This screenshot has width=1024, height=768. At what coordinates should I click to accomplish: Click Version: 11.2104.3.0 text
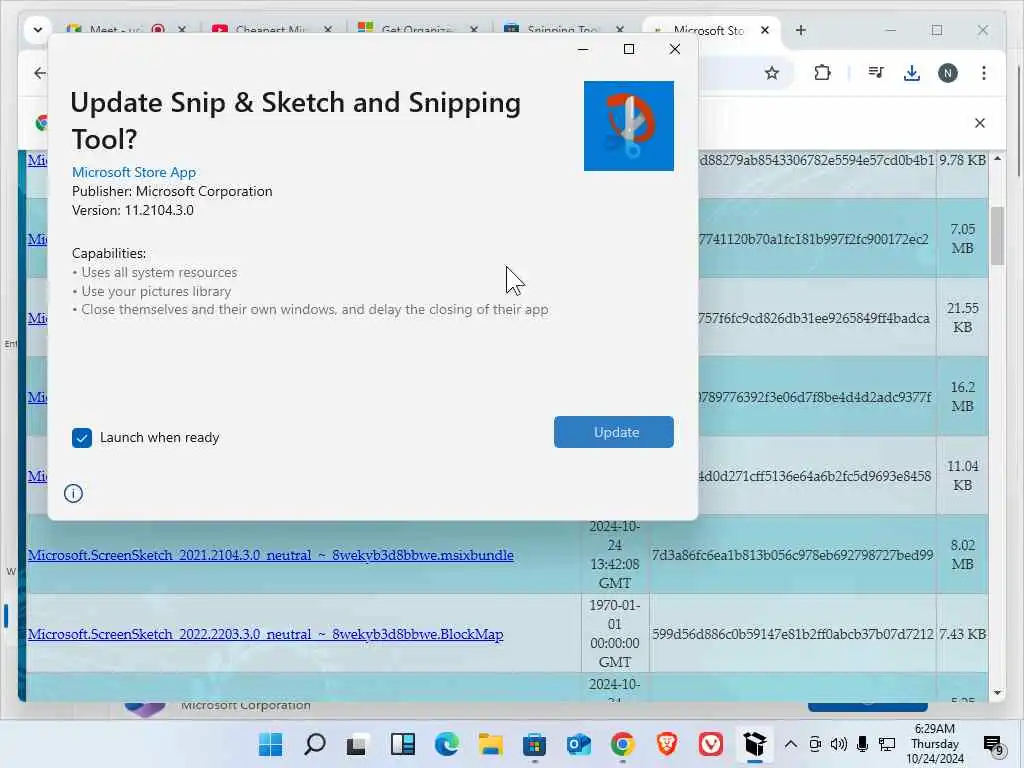point(133,210)
